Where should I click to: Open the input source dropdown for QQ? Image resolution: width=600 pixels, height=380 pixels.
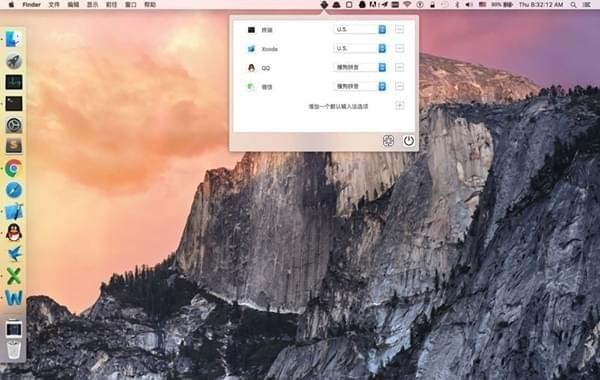360,67
